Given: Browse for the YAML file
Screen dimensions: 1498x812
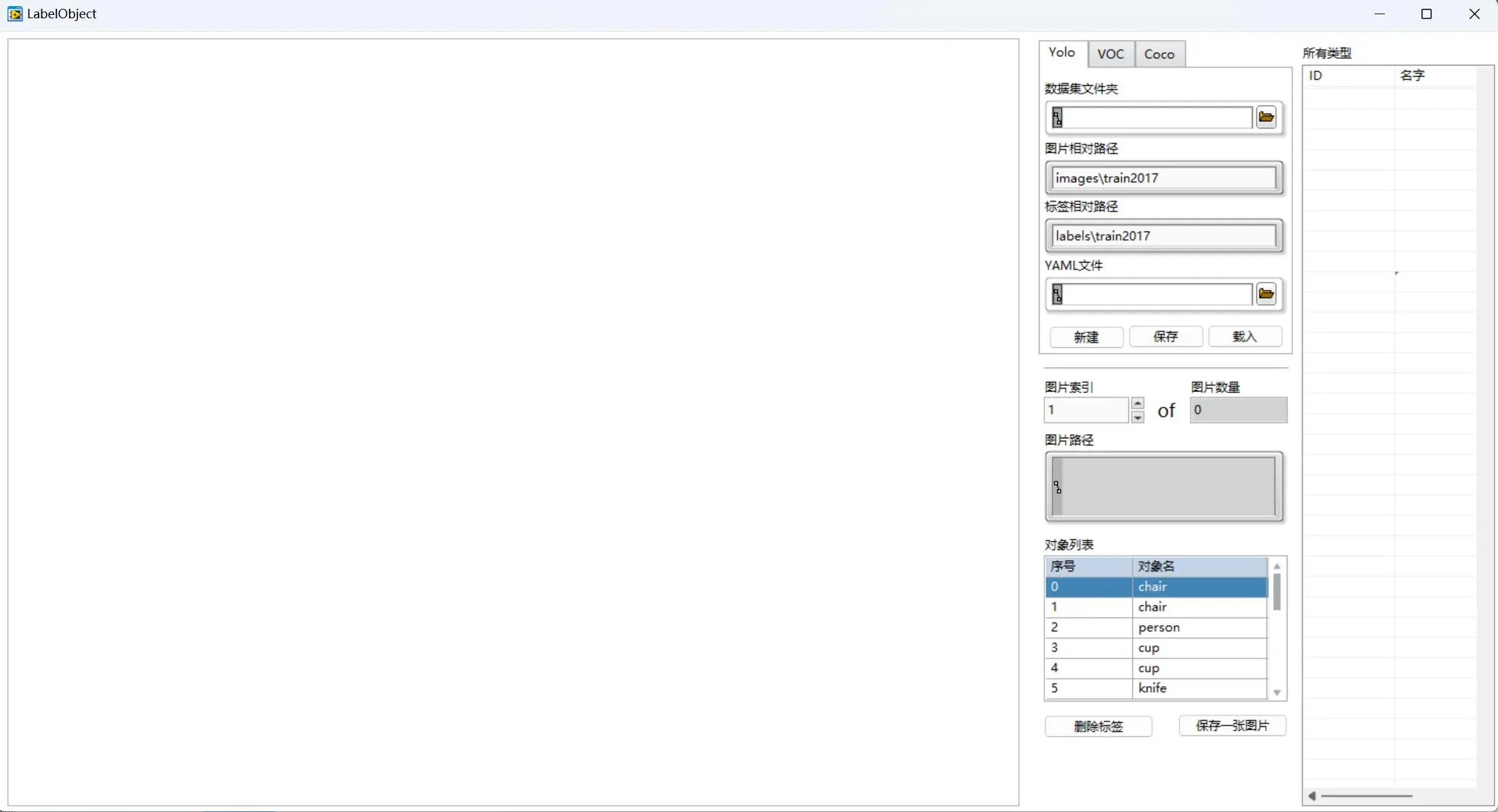Looking at the screenshot, I should 1266,294.
